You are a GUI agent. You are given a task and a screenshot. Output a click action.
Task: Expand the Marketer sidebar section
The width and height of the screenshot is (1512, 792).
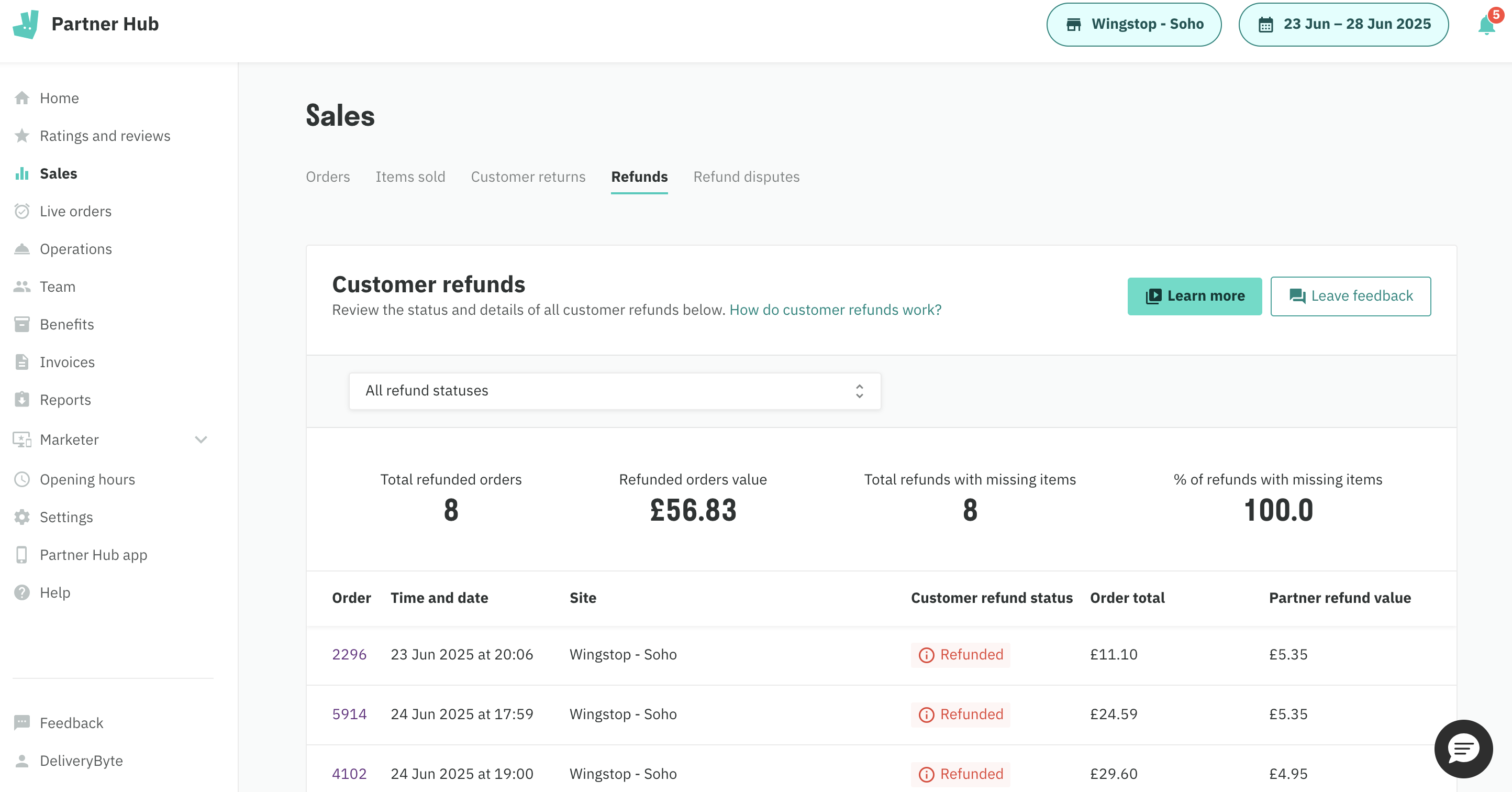tap(201, 439)
